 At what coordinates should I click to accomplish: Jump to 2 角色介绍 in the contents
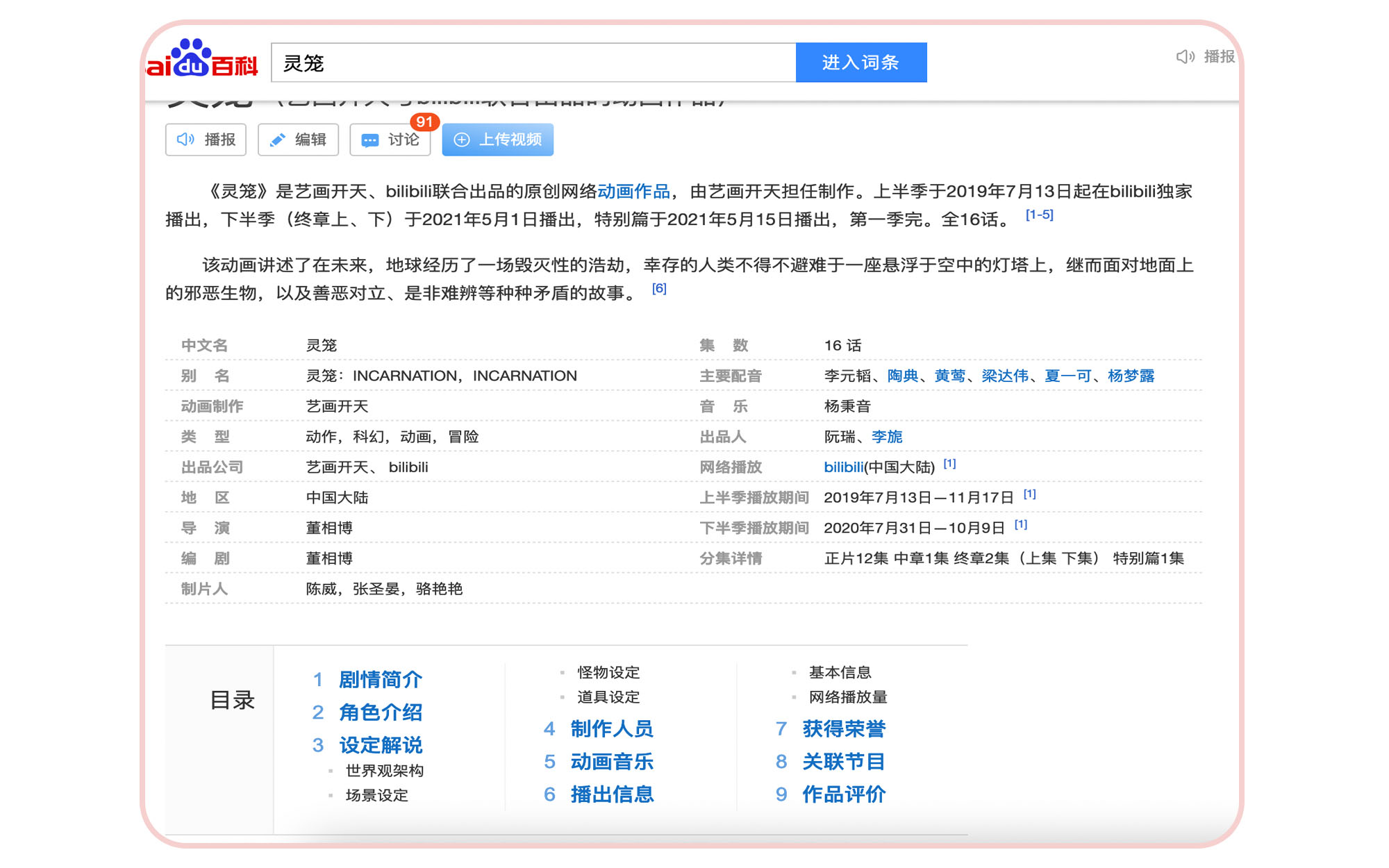point(367,712)
